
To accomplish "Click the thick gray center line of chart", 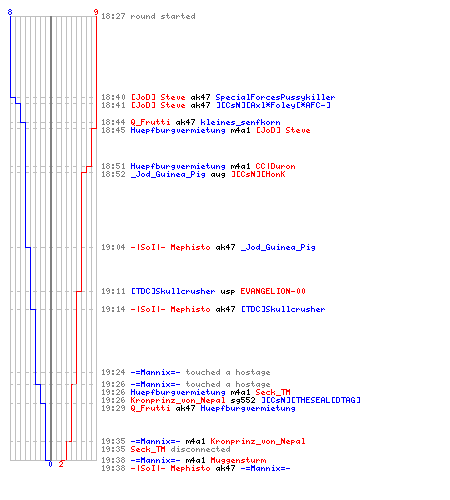I will pyautogui.click(x=51, y=238).
